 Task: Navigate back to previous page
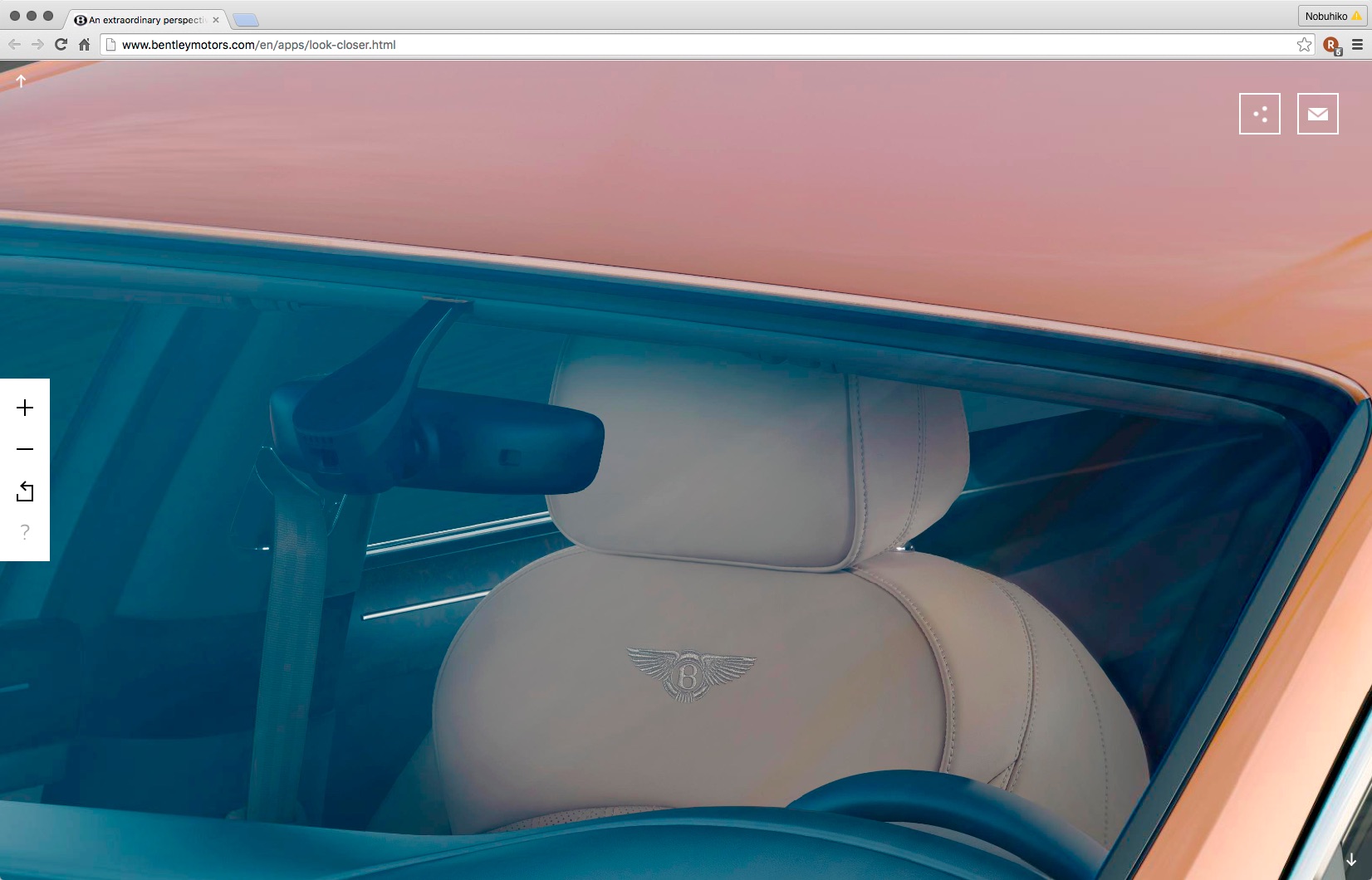click(x=15, y=45)
